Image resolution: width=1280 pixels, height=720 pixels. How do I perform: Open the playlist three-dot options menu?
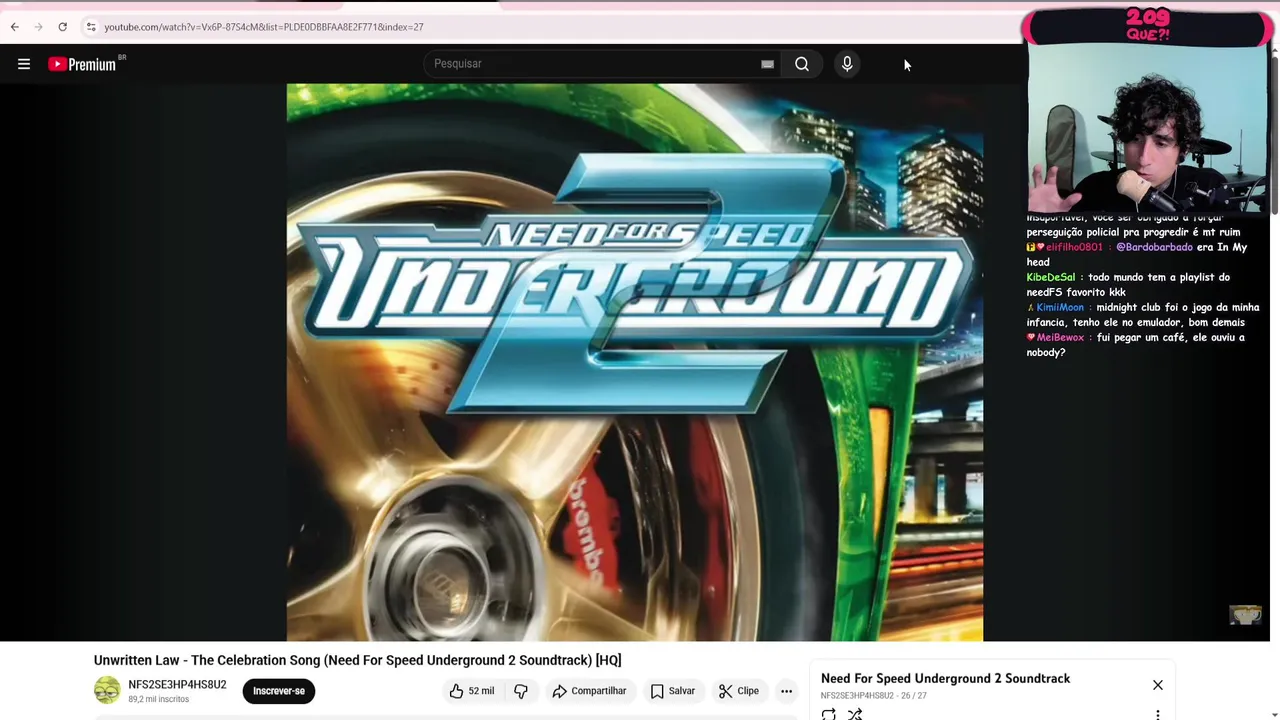[1158, 714]
